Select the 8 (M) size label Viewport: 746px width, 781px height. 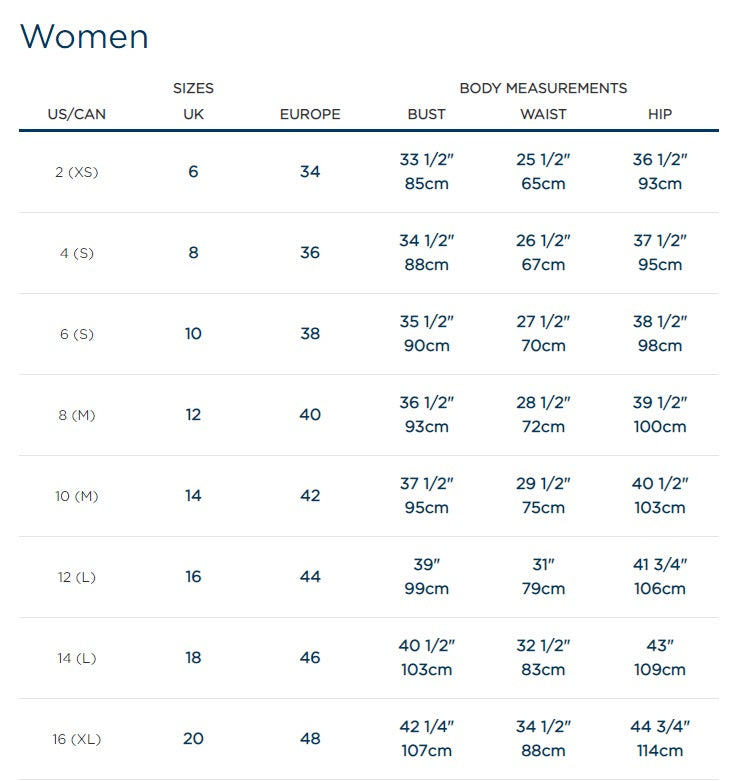77,415
